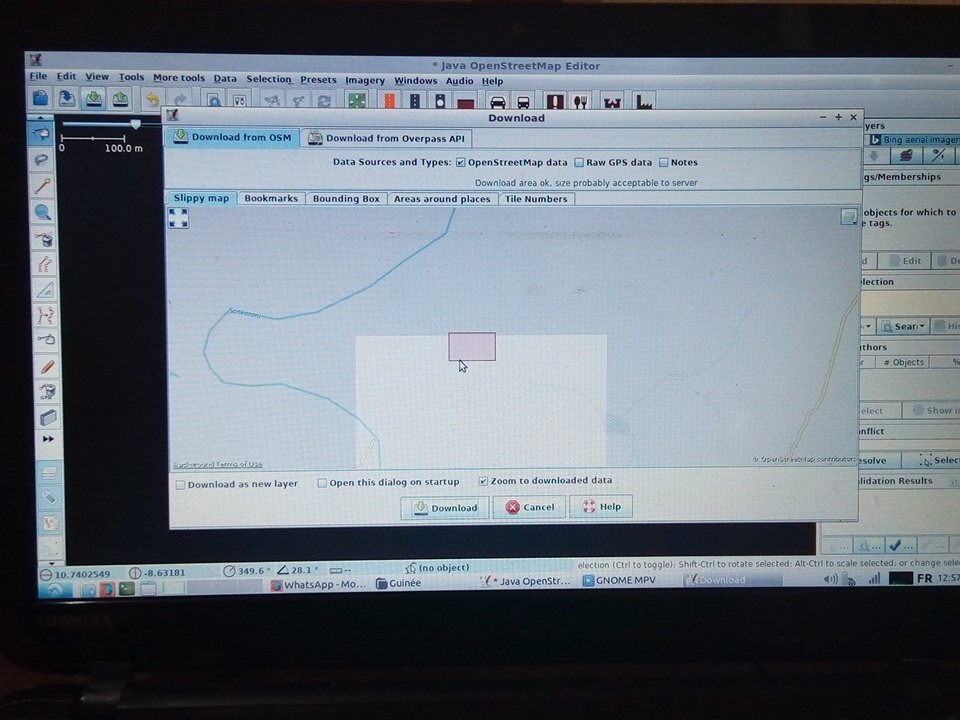Screen dimensions: 960x720
Task: Select the building drawing tool
Action: [x=48, y=418]
